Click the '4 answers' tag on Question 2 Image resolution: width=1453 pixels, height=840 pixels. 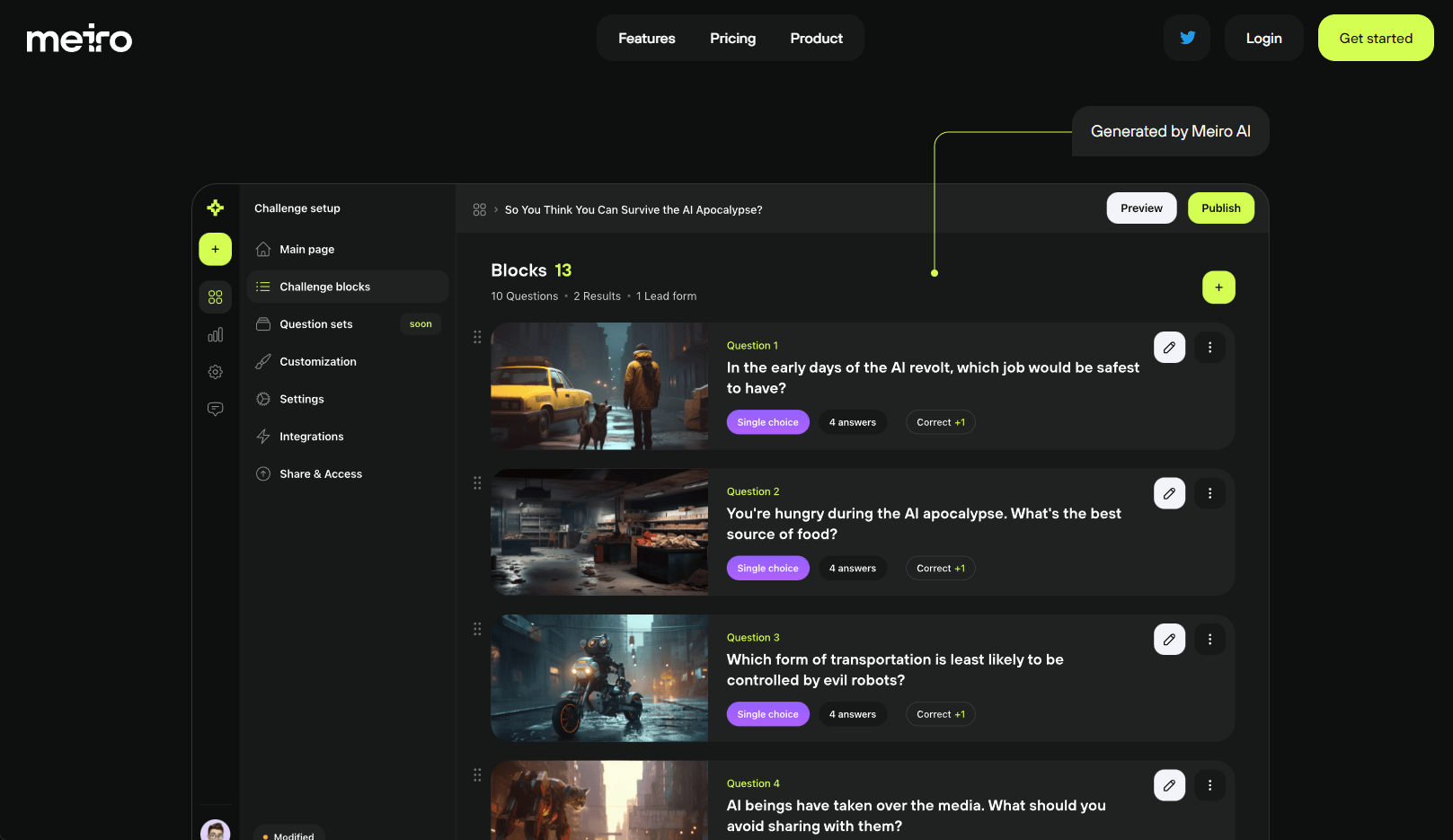[853, 569]
